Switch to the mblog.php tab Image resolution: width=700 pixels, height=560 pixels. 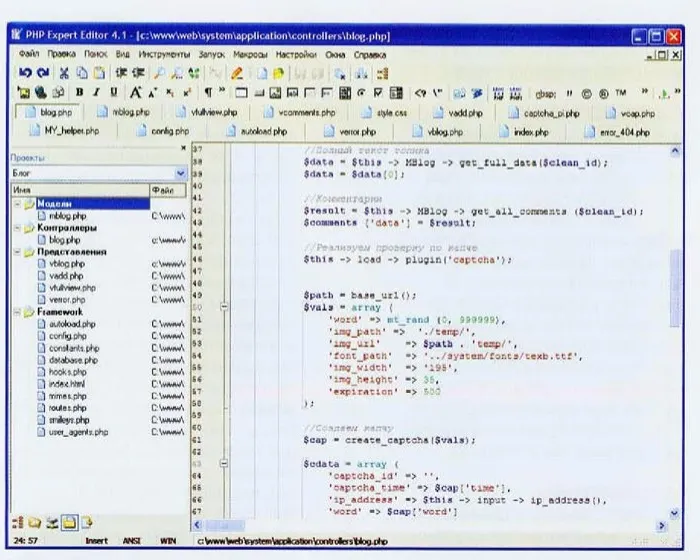pyautogui.click(x=124, y=112)
